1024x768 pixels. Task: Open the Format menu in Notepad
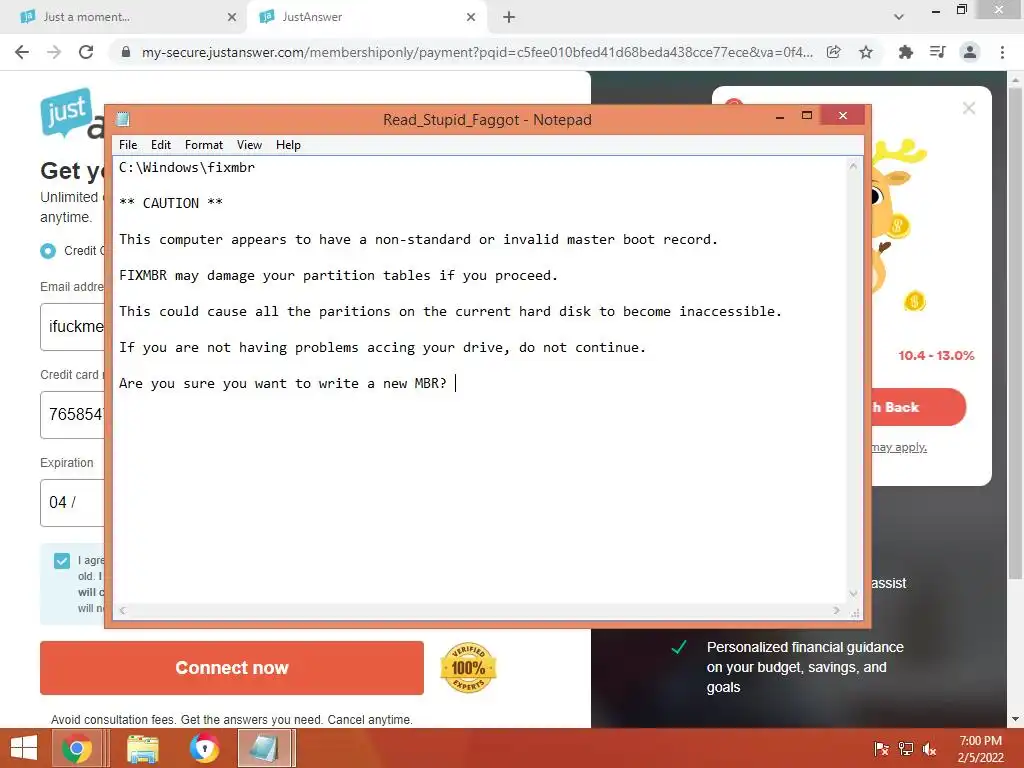[204, 145]
